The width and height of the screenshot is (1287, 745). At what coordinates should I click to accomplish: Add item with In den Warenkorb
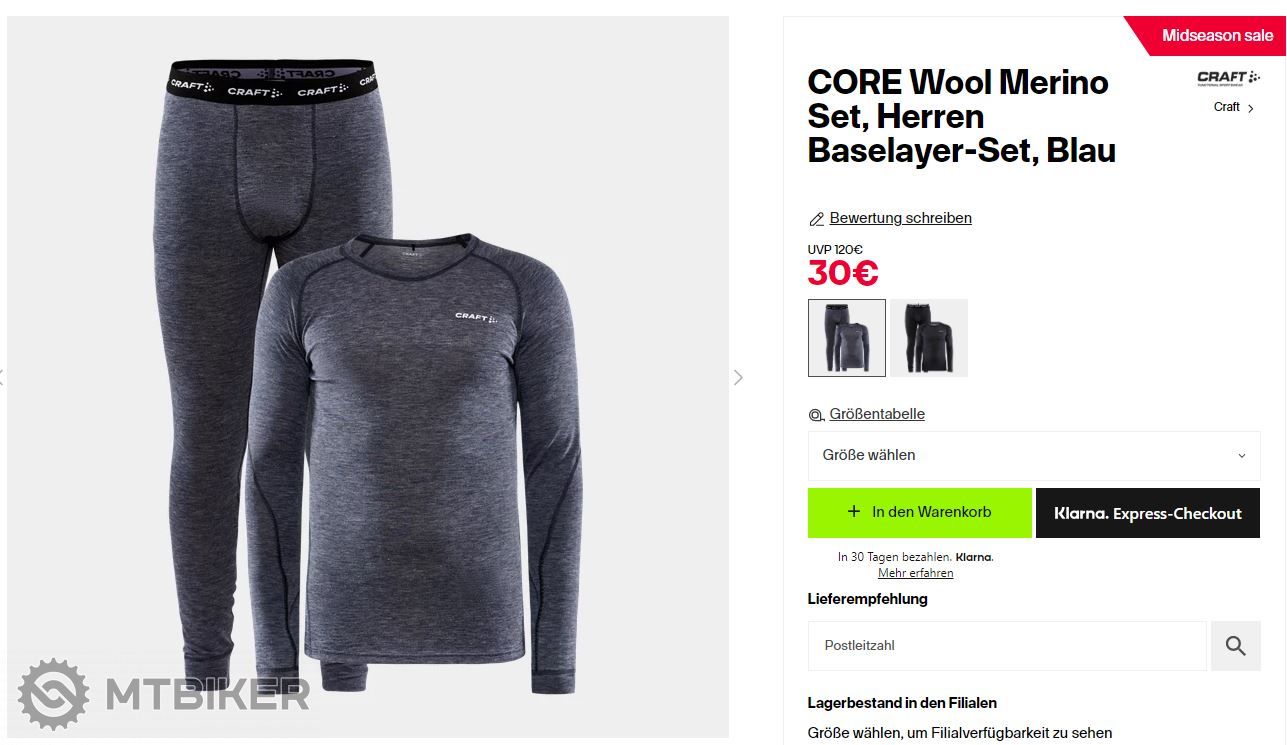tap(919, 513)
